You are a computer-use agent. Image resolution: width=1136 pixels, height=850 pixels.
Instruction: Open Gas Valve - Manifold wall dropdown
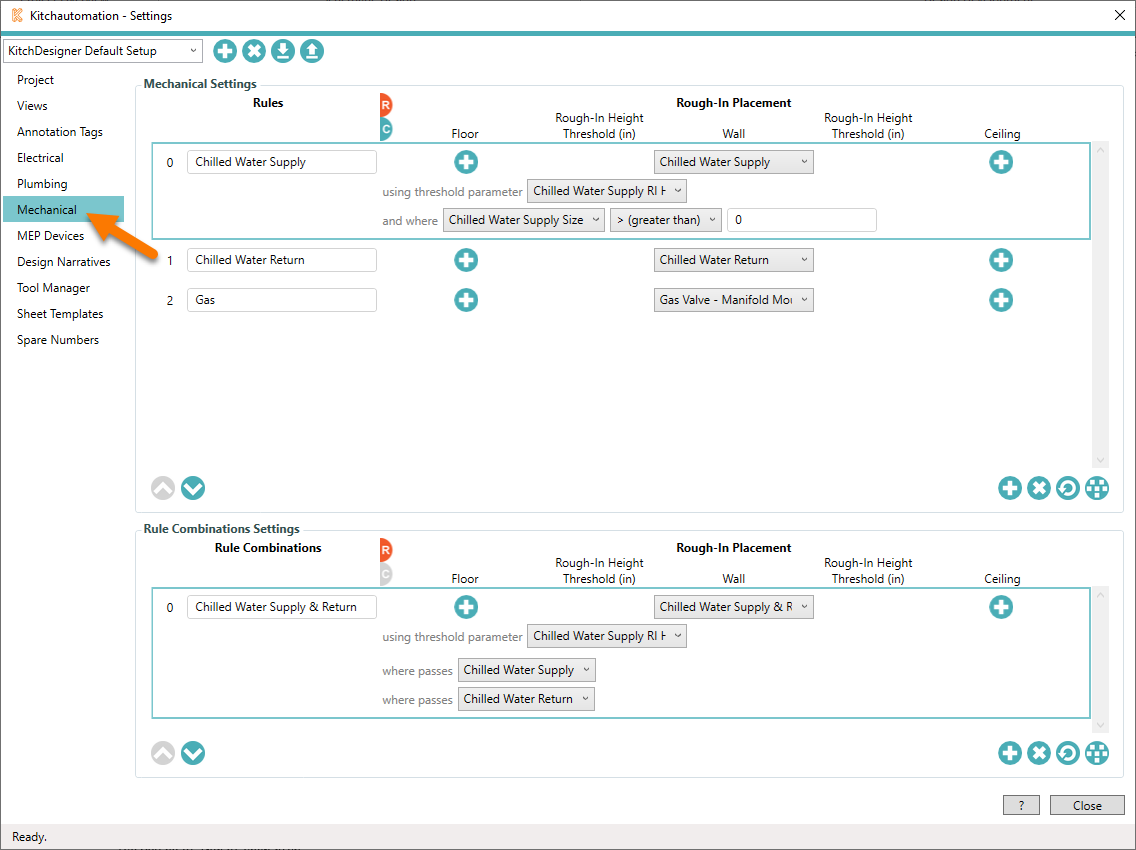point(734,300)
